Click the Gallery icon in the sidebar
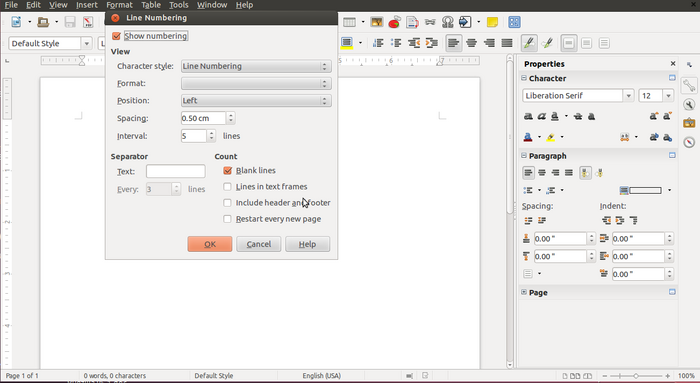Viewport: 700px width, 383px height. click(x=689, y=123)
